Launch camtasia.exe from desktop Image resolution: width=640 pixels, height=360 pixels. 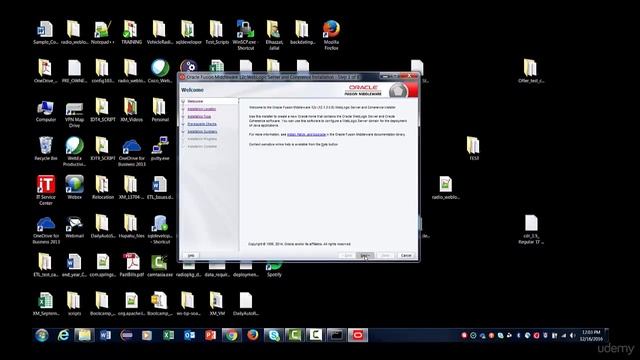(160, 265)
